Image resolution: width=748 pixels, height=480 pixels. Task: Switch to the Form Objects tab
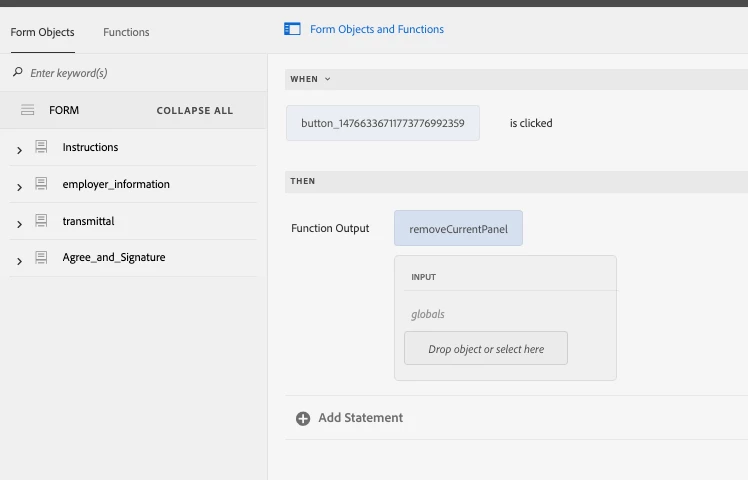tap(42, 32)
